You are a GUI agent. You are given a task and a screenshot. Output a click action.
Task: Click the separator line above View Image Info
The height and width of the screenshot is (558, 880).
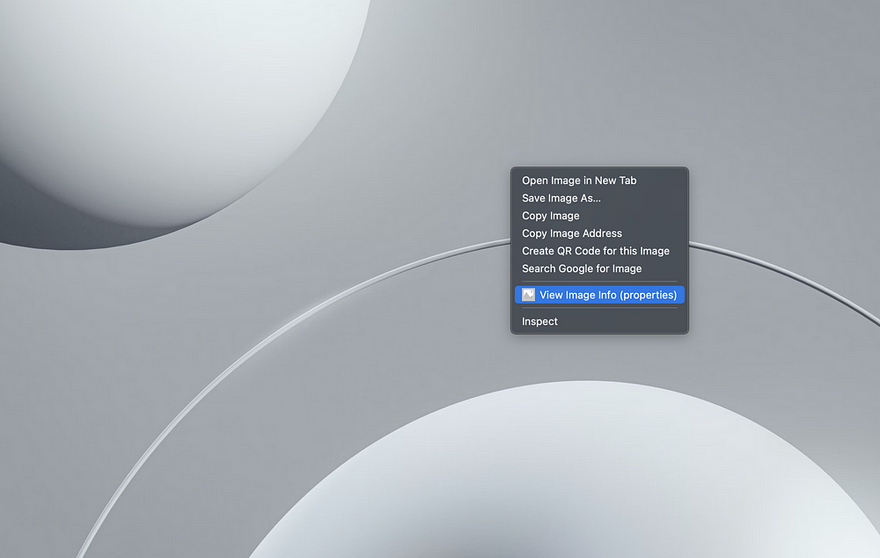coord(599,281)
